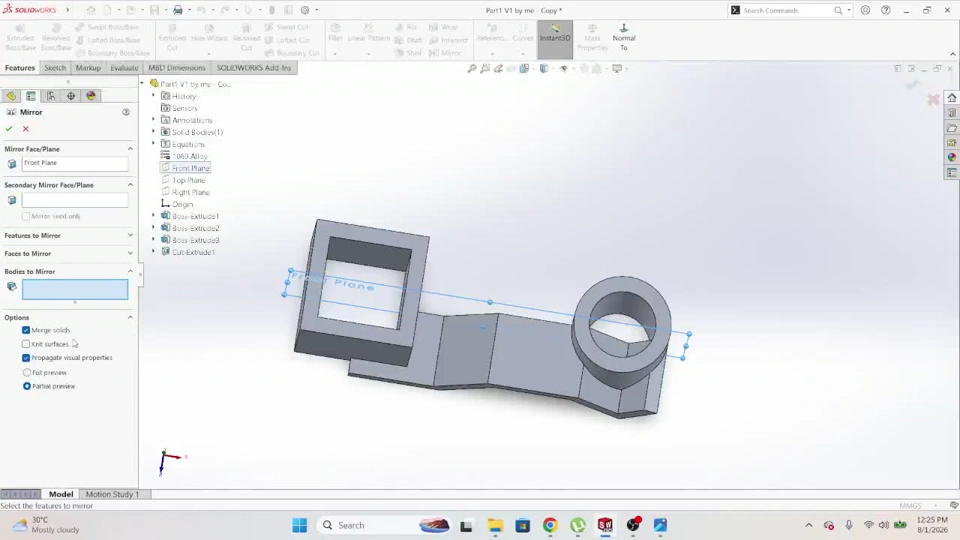Toggle the Merge solids checkbox
The image size is (960, 540).
[x=26, y=330]
